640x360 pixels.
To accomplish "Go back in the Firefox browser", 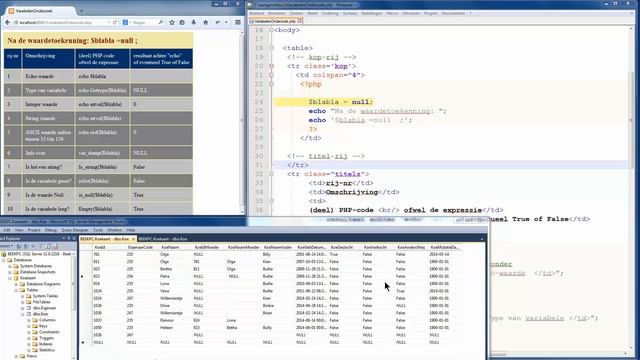I will click(x=7, y=22).
